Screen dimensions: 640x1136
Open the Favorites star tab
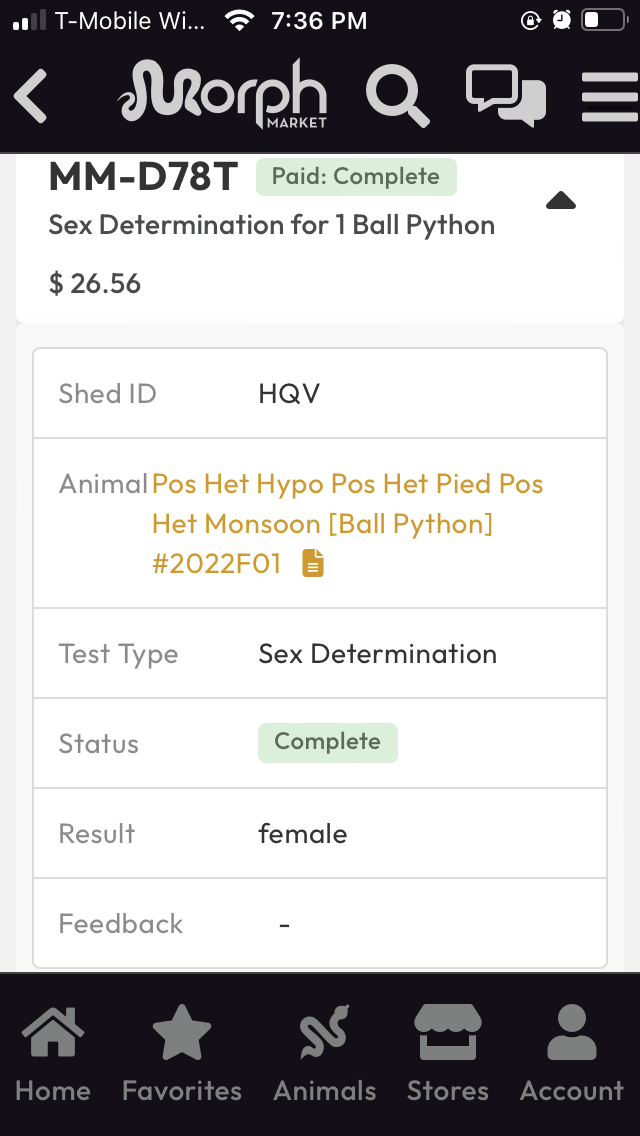(x=182, y=1054)
